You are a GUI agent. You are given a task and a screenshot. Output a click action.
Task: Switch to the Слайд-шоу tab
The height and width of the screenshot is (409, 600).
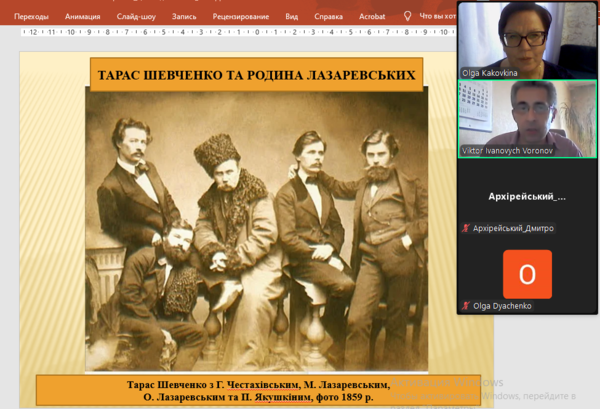[136, 16]
